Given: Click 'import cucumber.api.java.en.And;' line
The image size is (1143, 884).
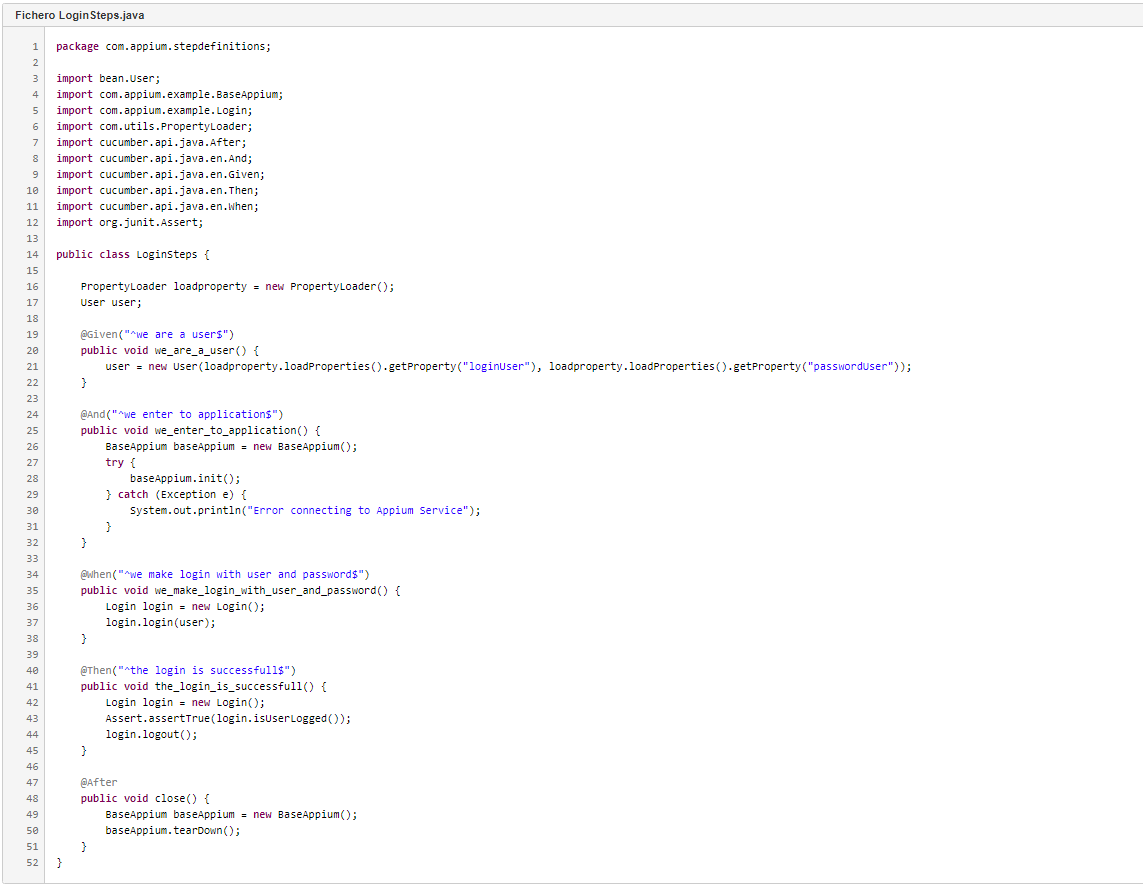Looking at the screenshot, I should click(155, 158).
